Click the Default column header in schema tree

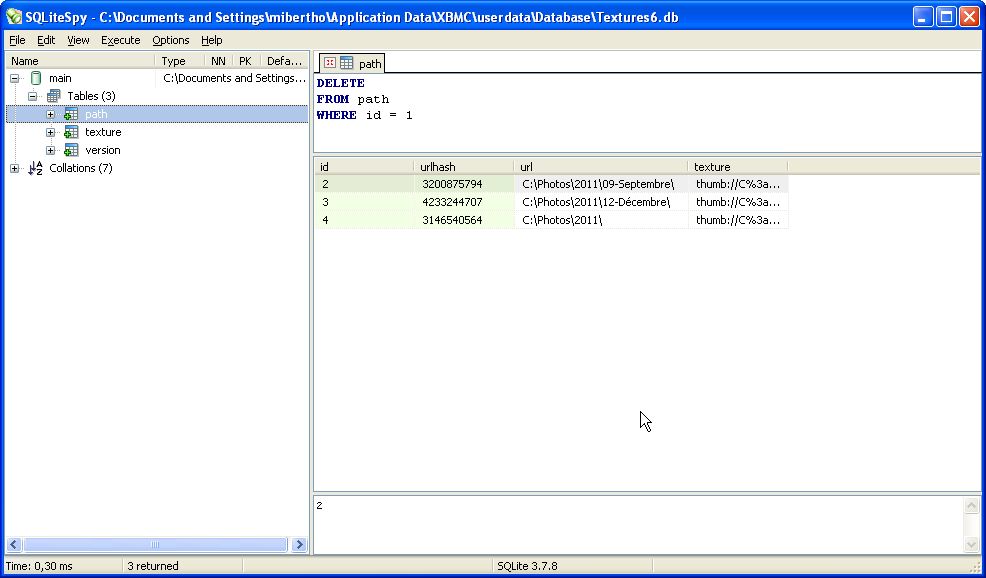pyautogui.click(x=284, y=61)
